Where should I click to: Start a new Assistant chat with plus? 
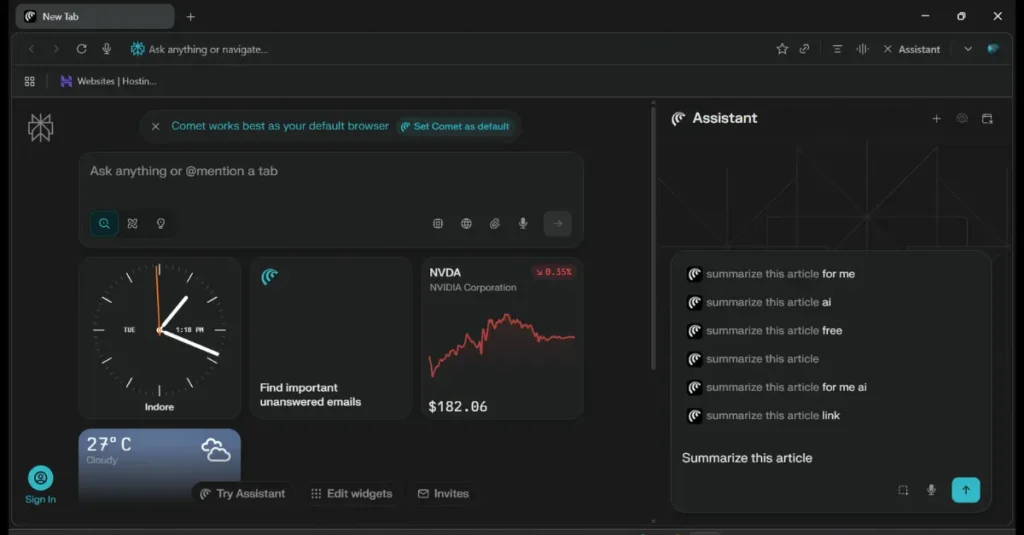[936, 118]
